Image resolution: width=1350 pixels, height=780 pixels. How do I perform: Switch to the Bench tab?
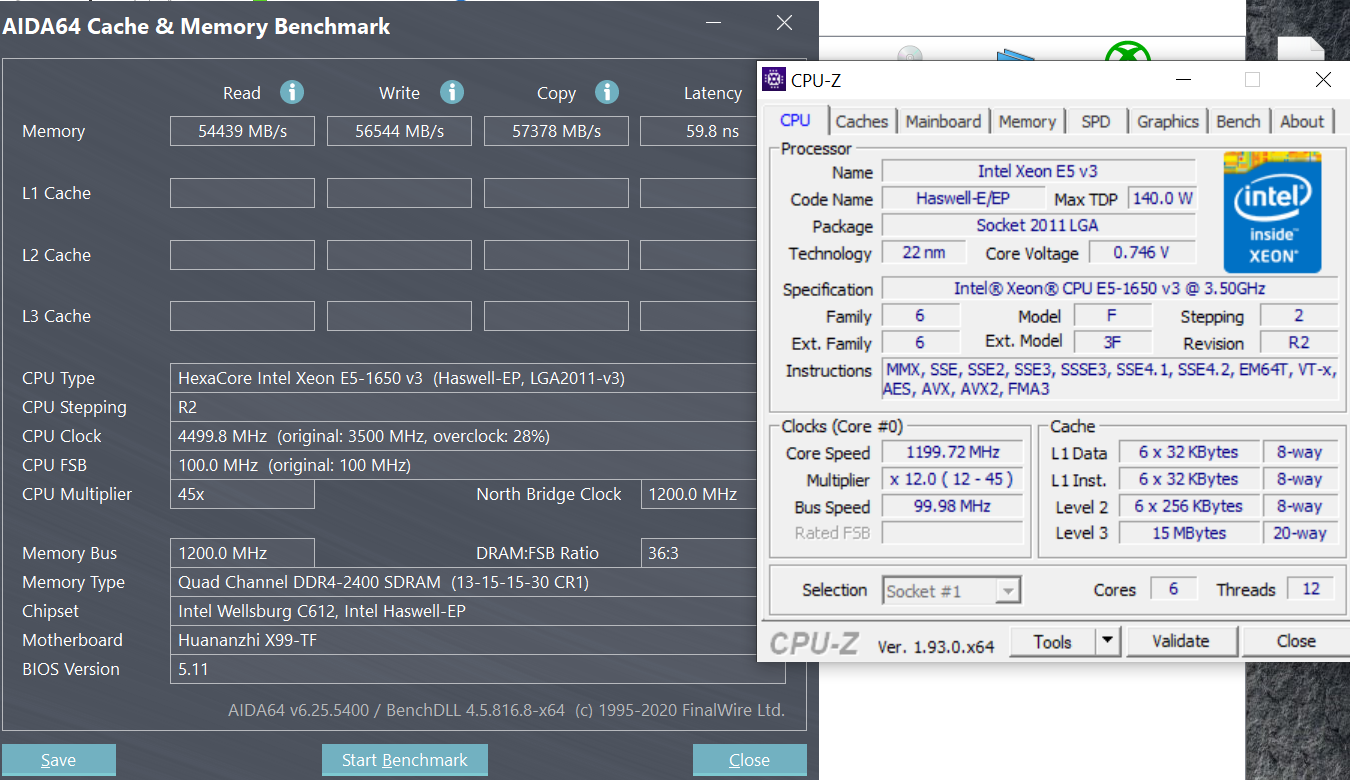pyautogui.click(x=1238, y=122)
